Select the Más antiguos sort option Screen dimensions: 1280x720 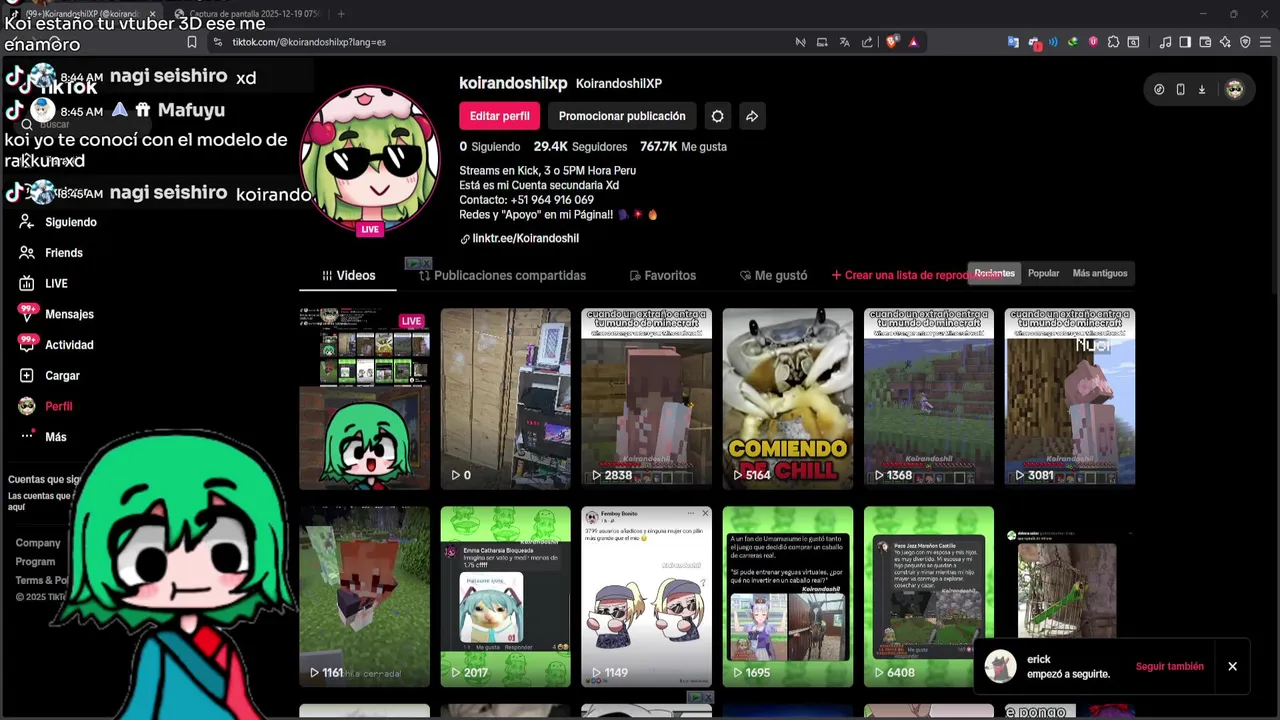(x=1100, y=273)
